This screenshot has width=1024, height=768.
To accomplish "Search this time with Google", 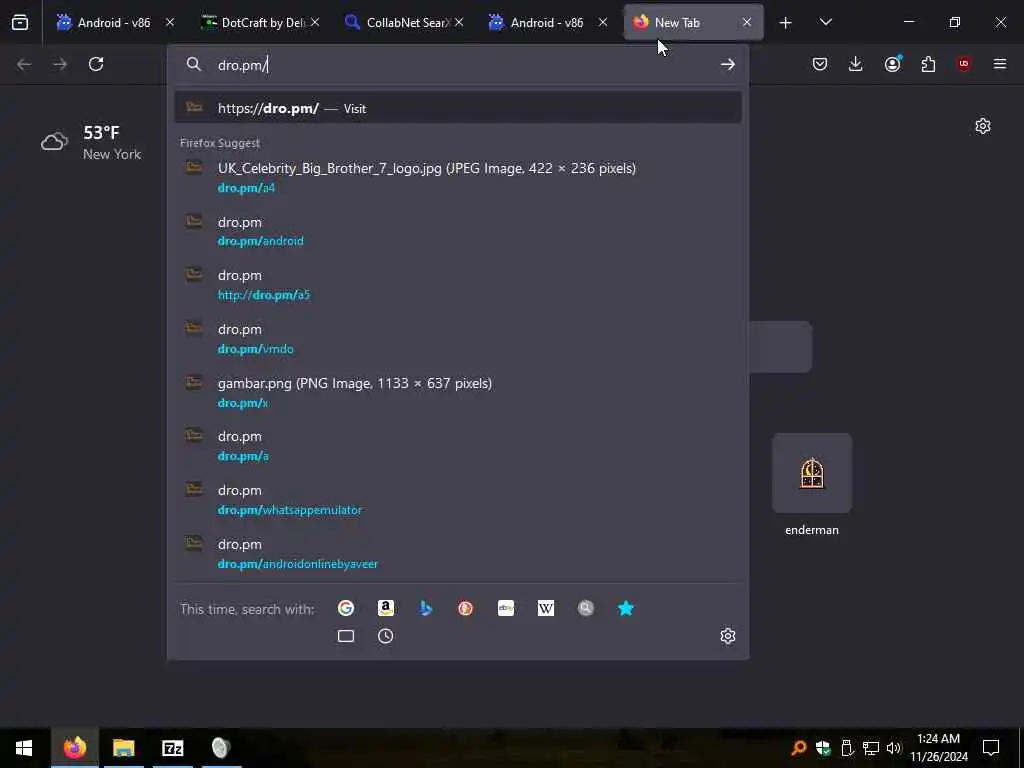I will (x=346, y=609).
